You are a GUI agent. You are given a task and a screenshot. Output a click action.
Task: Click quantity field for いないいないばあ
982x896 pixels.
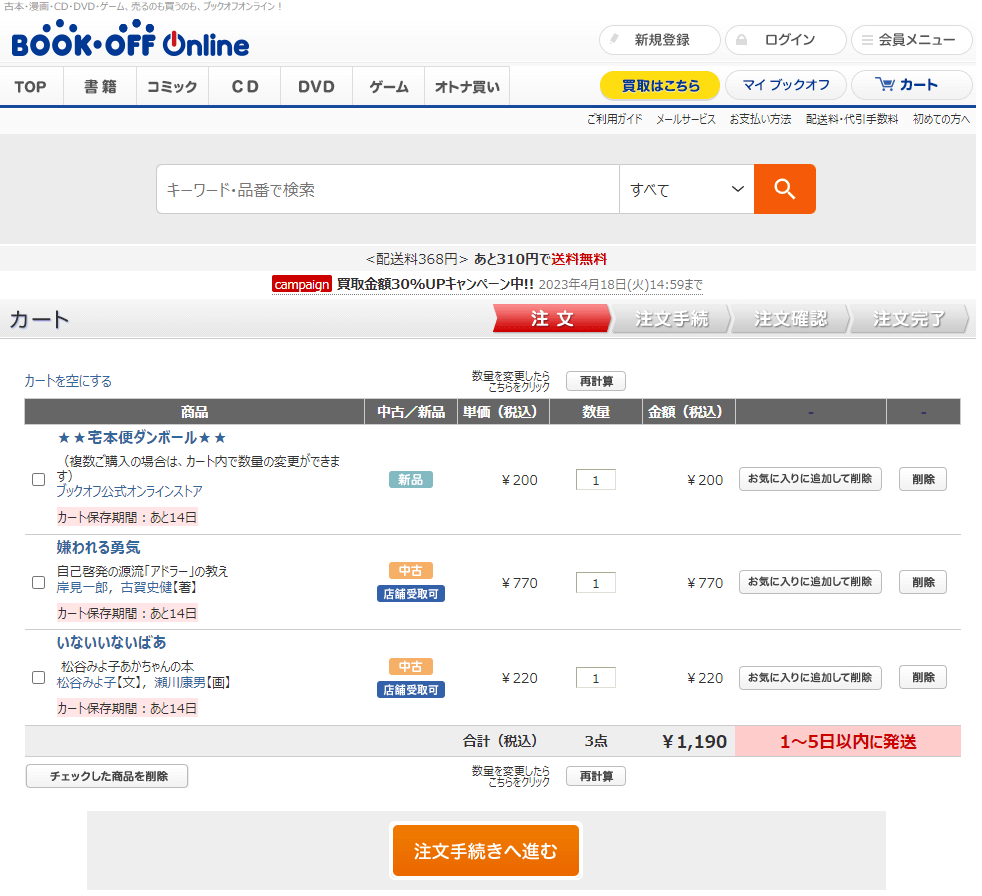tap(596, 678)
